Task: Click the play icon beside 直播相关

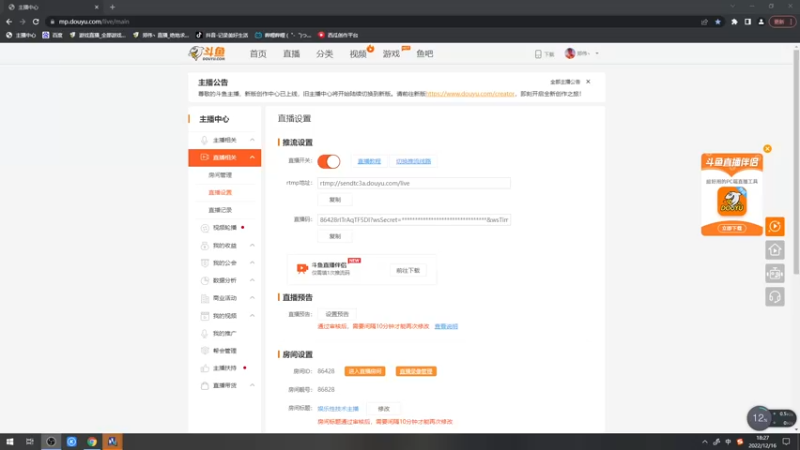Action: click(205, 157)
